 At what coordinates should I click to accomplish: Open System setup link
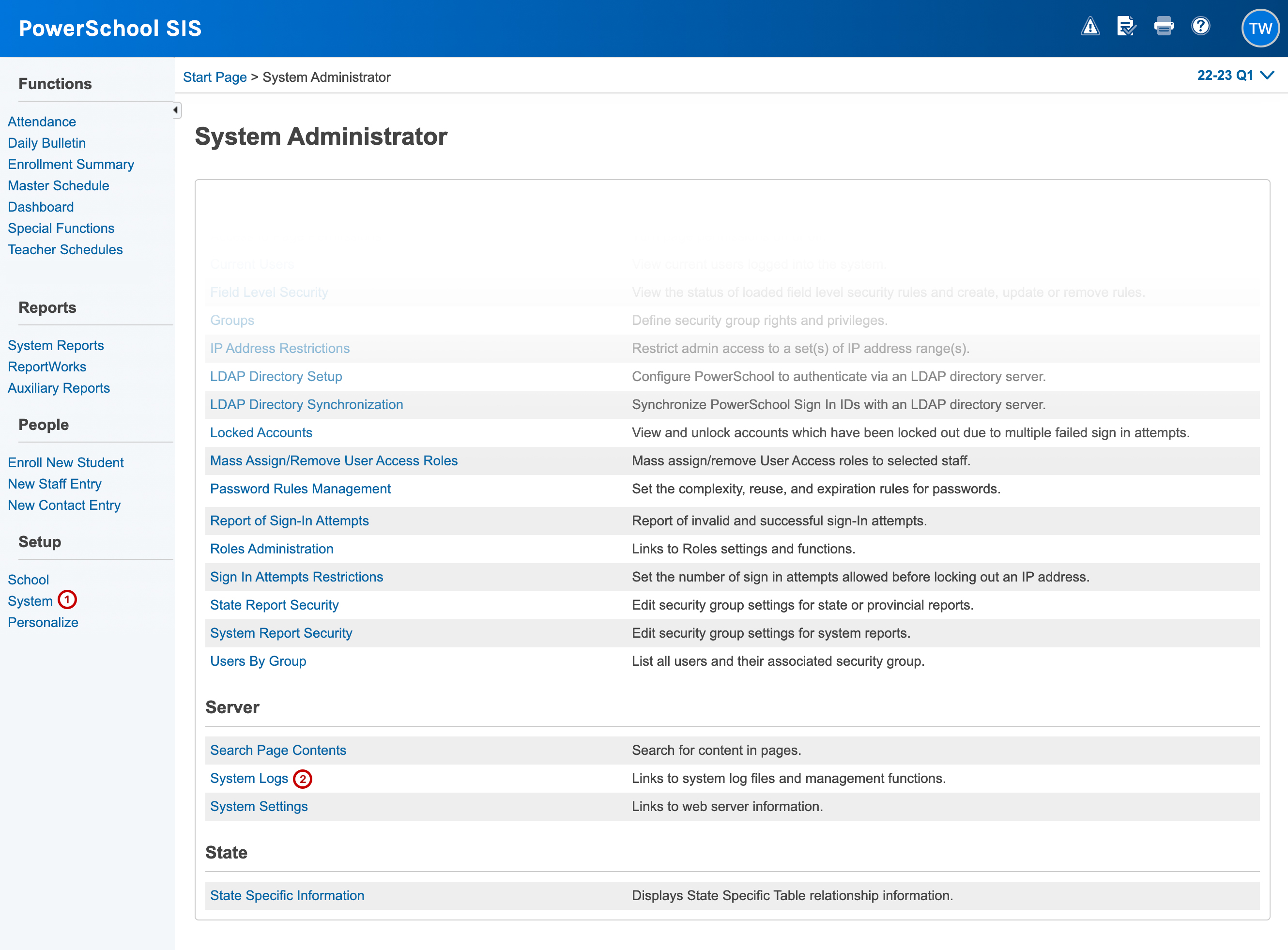31,601
